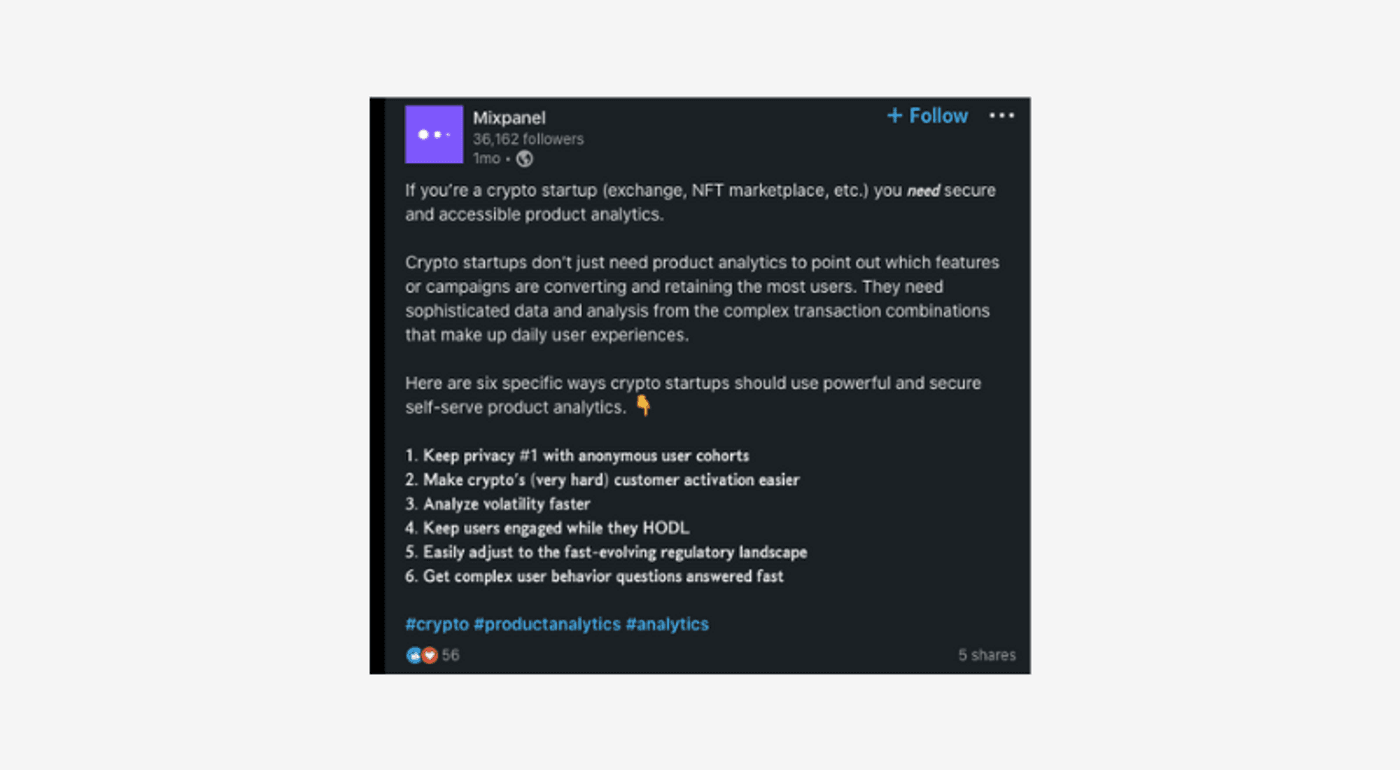Click list item about anonymous user cohorts
Screen dimensions: 1400x770
coord(577,455)
